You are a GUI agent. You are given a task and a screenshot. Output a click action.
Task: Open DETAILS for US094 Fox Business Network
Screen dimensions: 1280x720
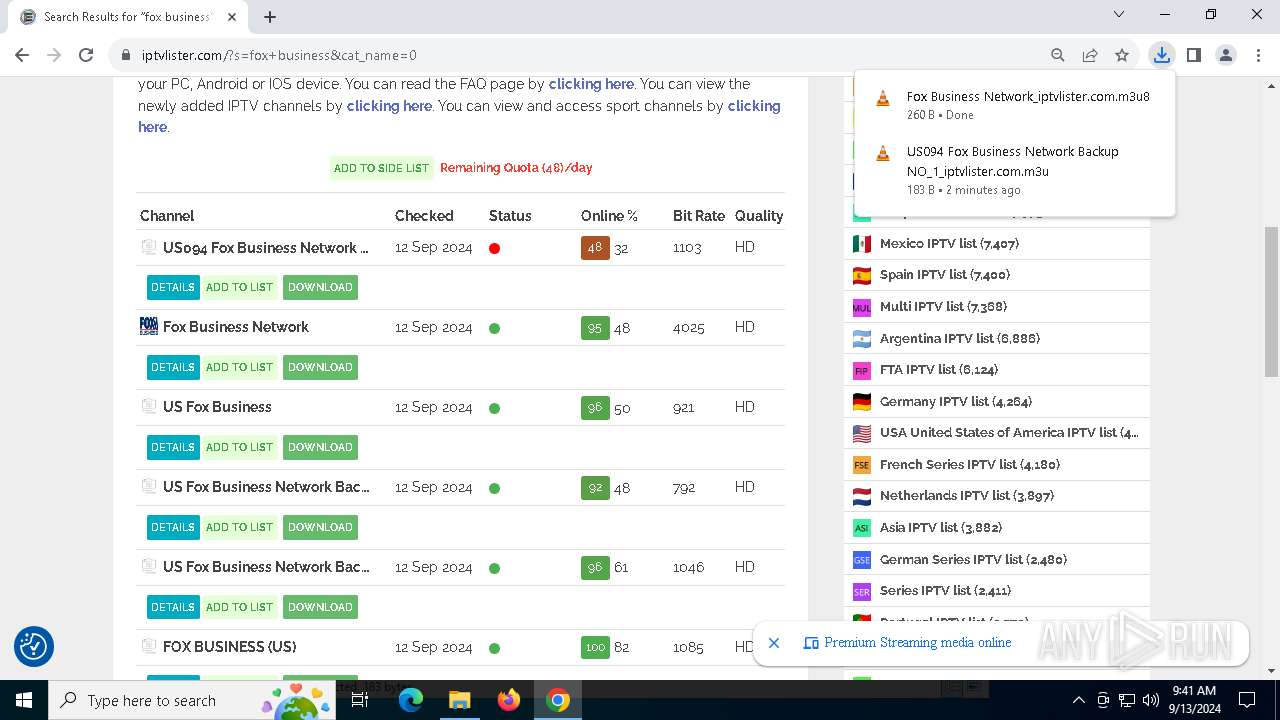173,287
